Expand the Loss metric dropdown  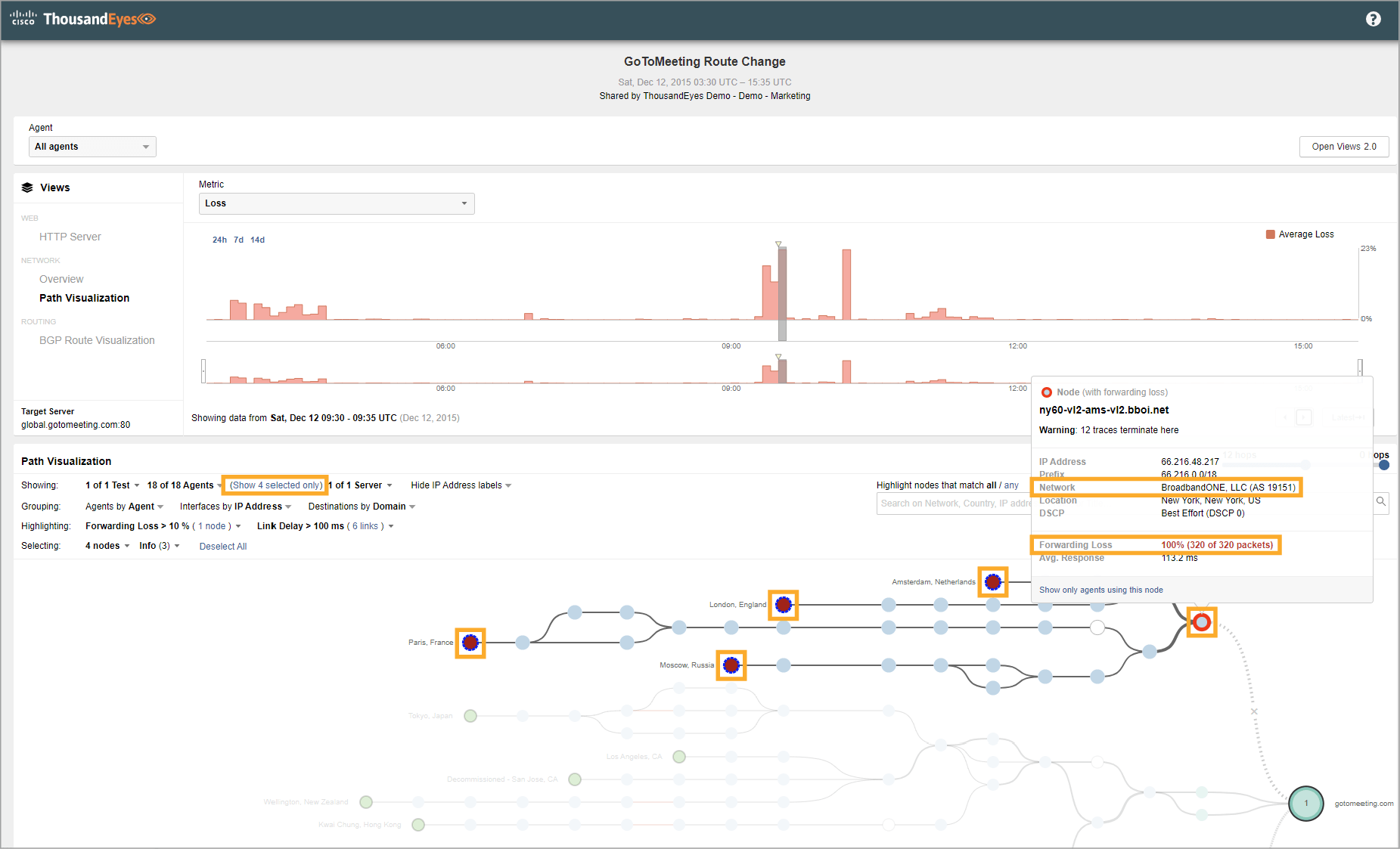337,203
